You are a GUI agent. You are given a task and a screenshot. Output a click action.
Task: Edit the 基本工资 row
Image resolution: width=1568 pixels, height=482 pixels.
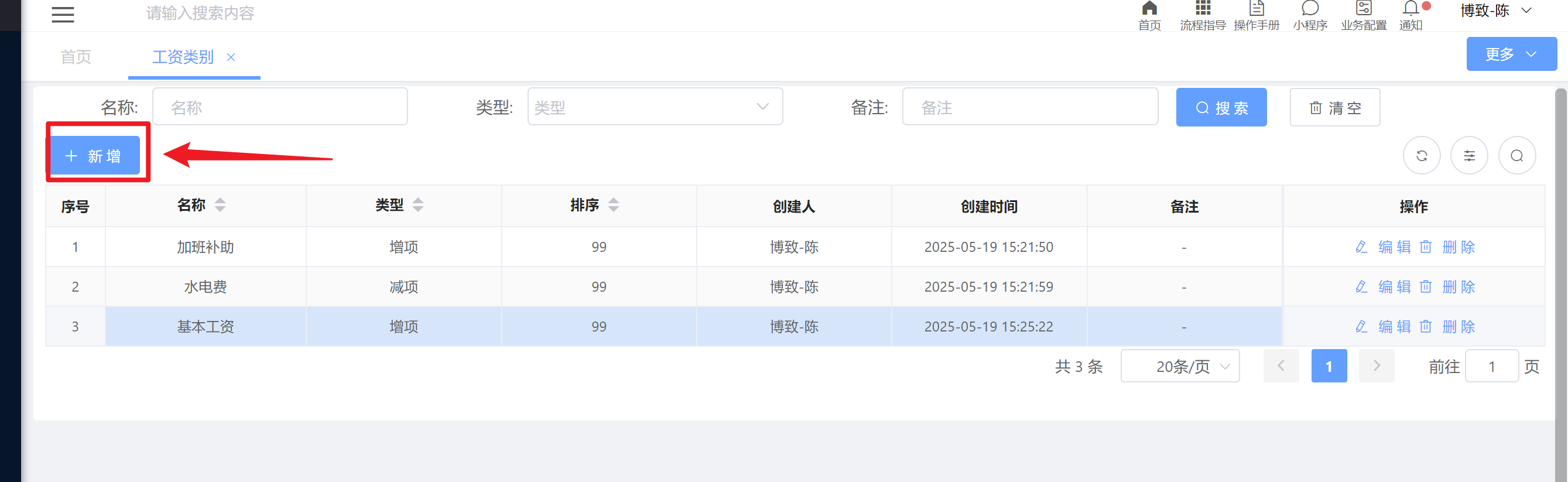(1383, 327)
